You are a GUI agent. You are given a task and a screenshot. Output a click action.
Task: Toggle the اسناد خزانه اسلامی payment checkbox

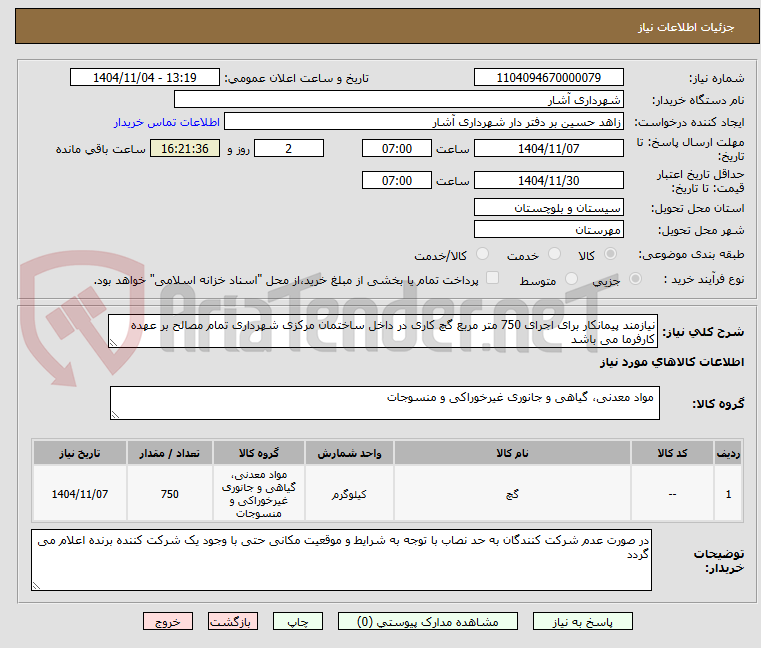coord(492,278)
